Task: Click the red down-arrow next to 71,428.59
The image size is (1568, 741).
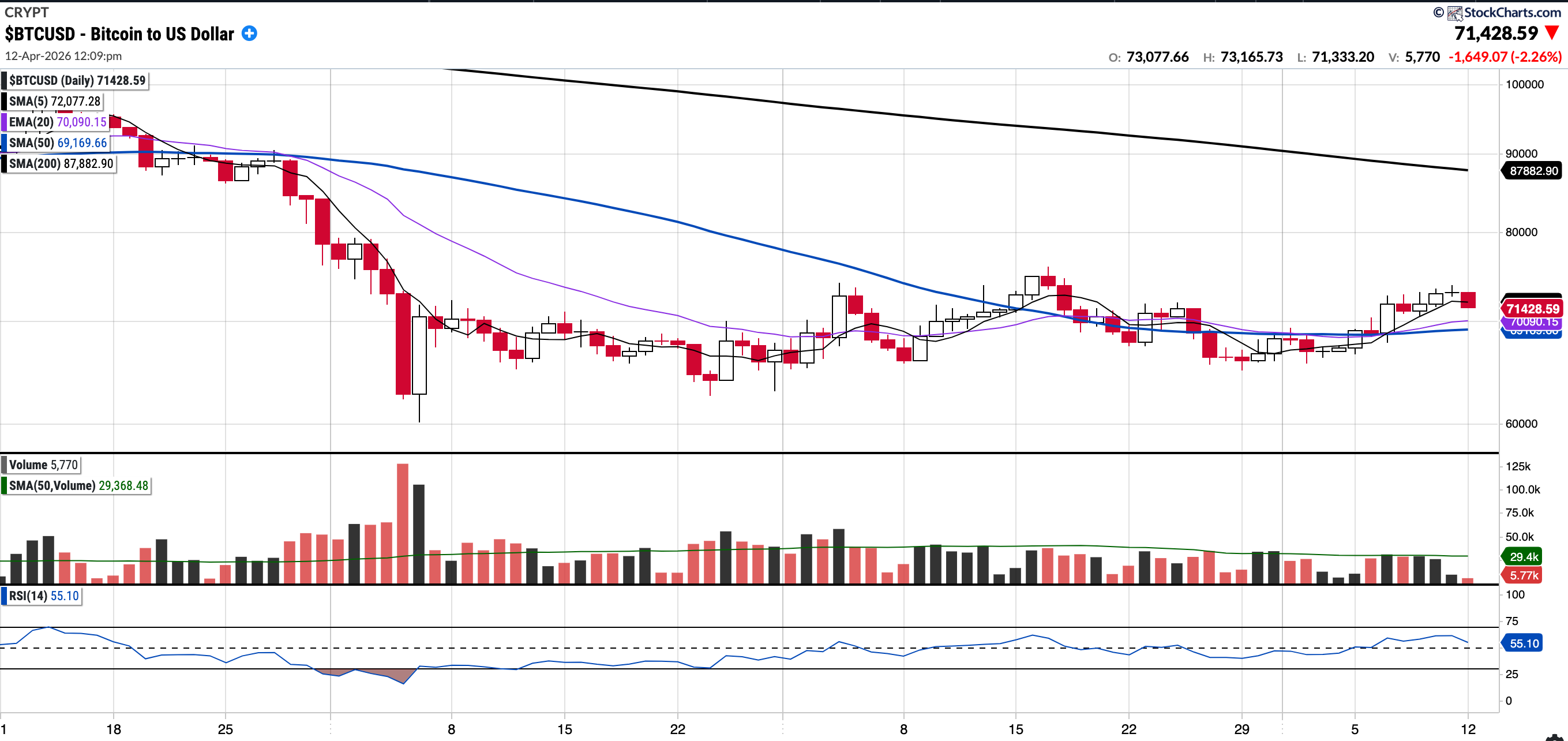Action: pyautogui.click(x=1552, y=33)
